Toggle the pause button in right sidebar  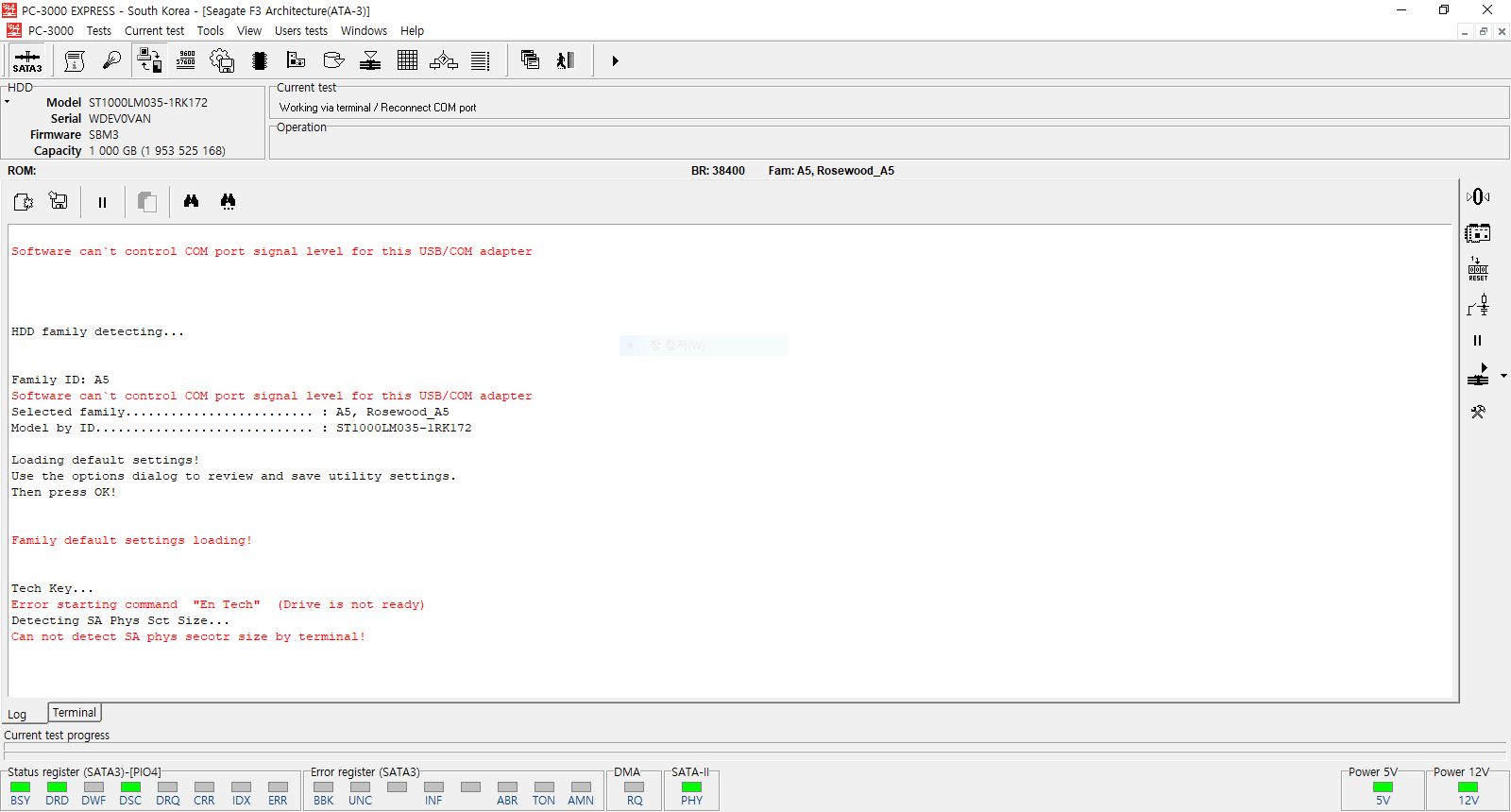click(x=1478, y=341)
